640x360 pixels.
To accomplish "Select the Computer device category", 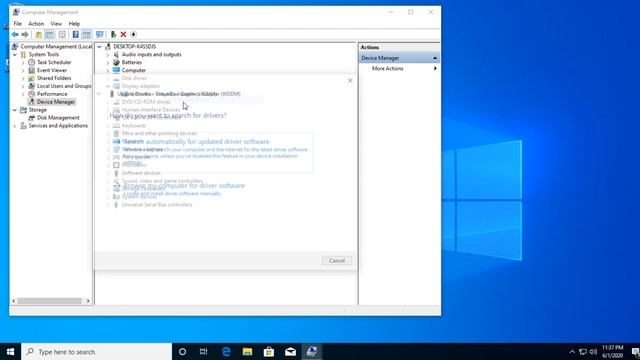I will [133, 70].
